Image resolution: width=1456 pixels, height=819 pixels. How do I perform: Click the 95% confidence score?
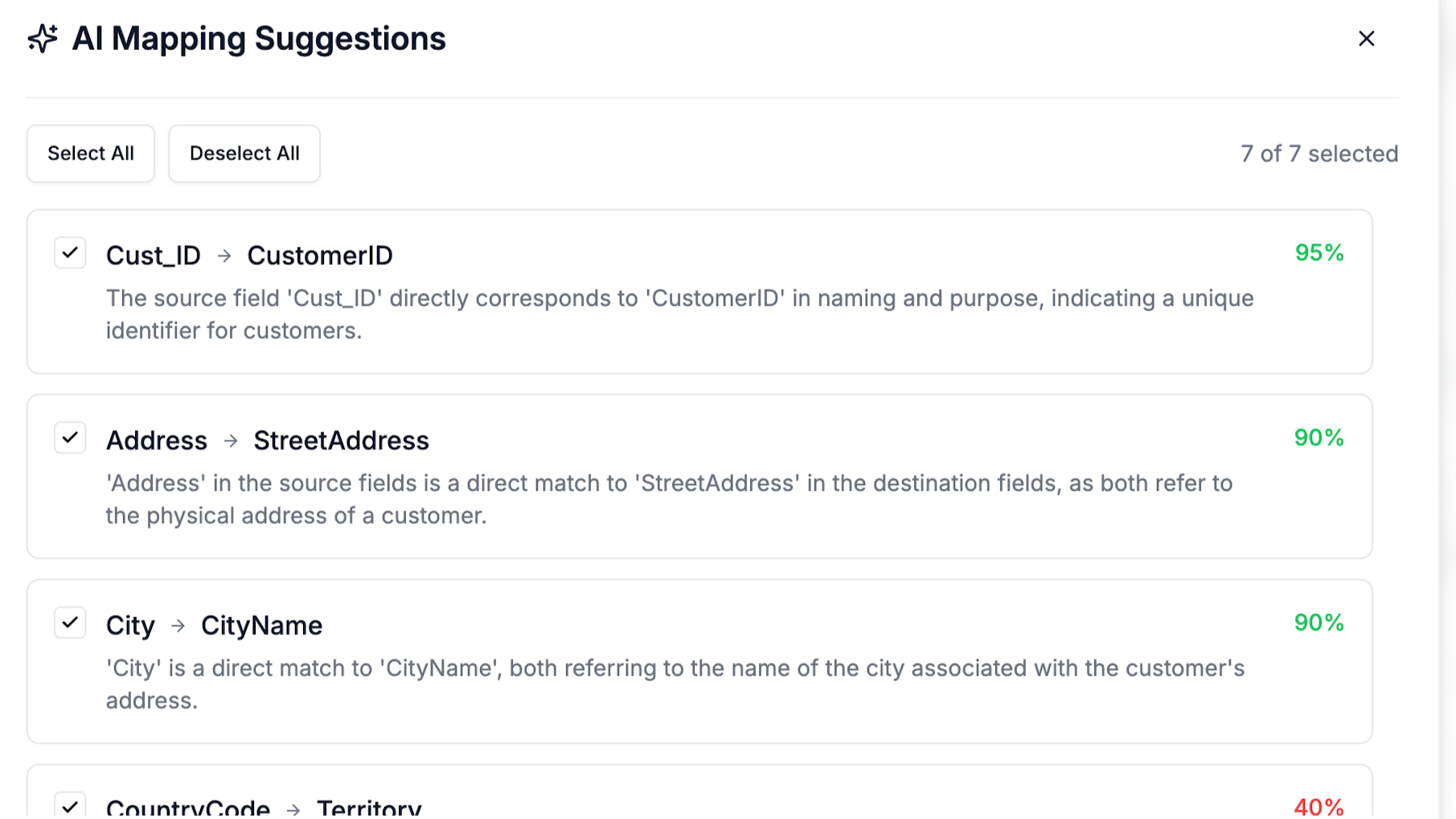point(1319,252)
